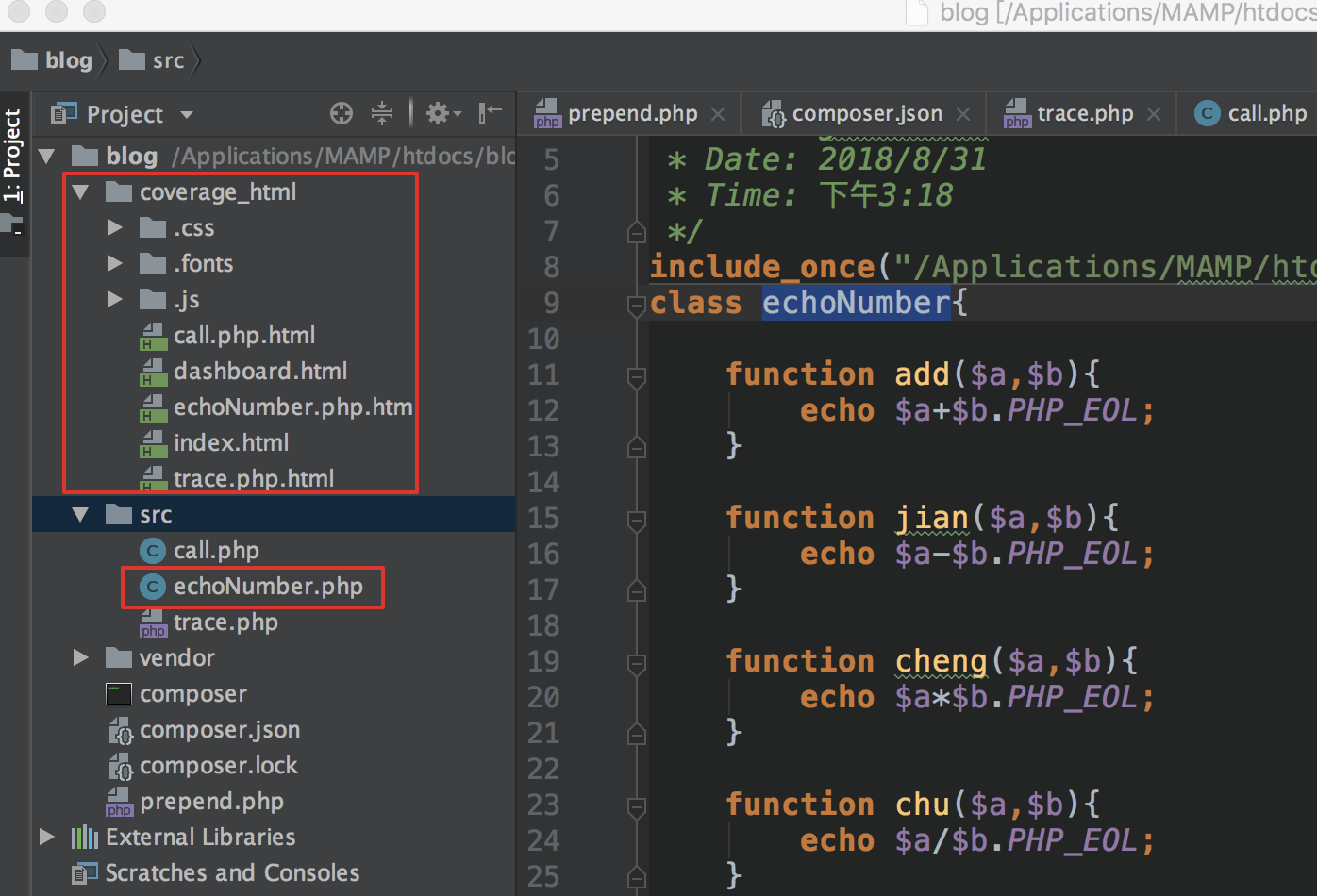The height and width of the screenshot is (896, 1317).
Task: Select trace.php in src folder
Action: (225, 622)
